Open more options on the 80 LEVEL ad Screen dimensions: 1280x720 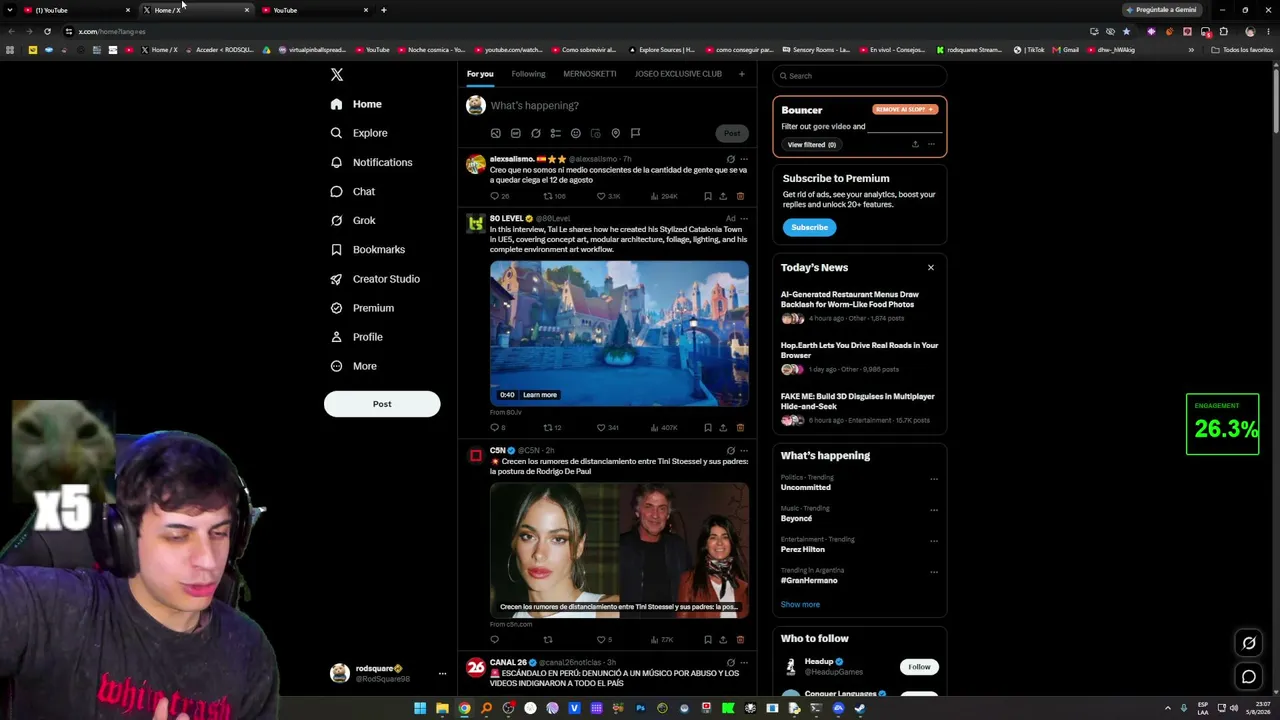743,218
